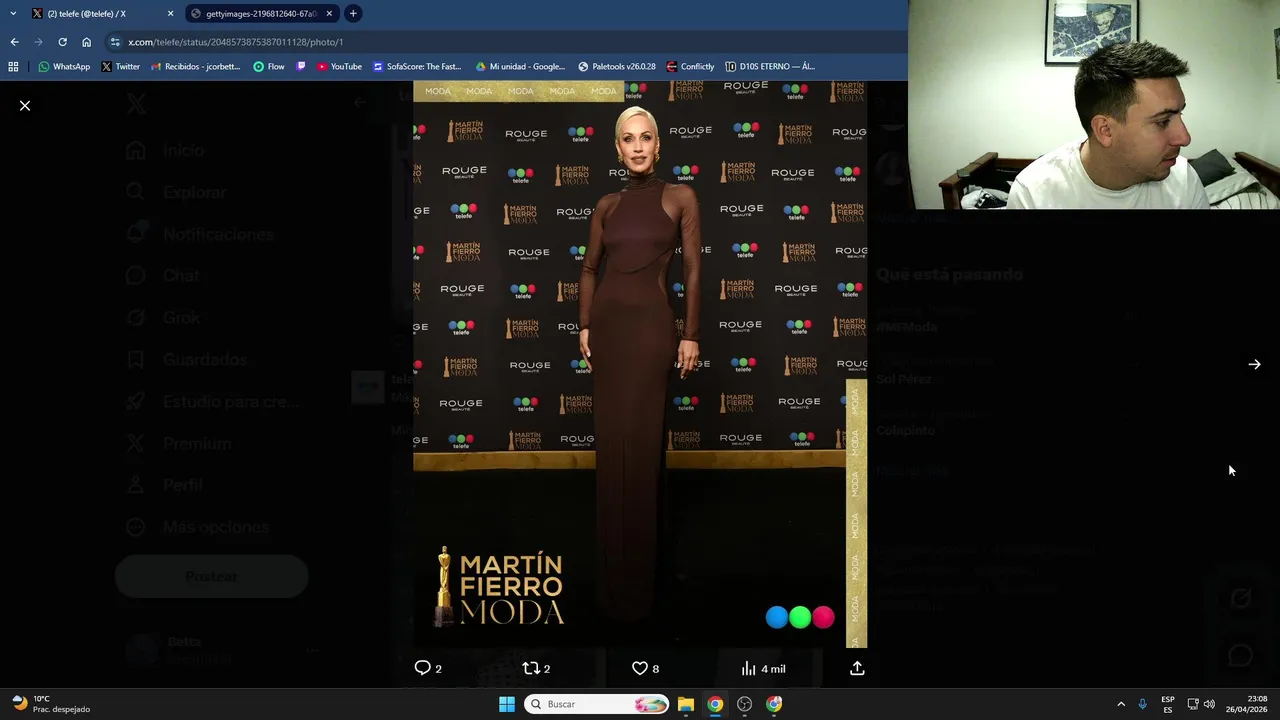Open the Windows Start menu

[x=507, y=704]
